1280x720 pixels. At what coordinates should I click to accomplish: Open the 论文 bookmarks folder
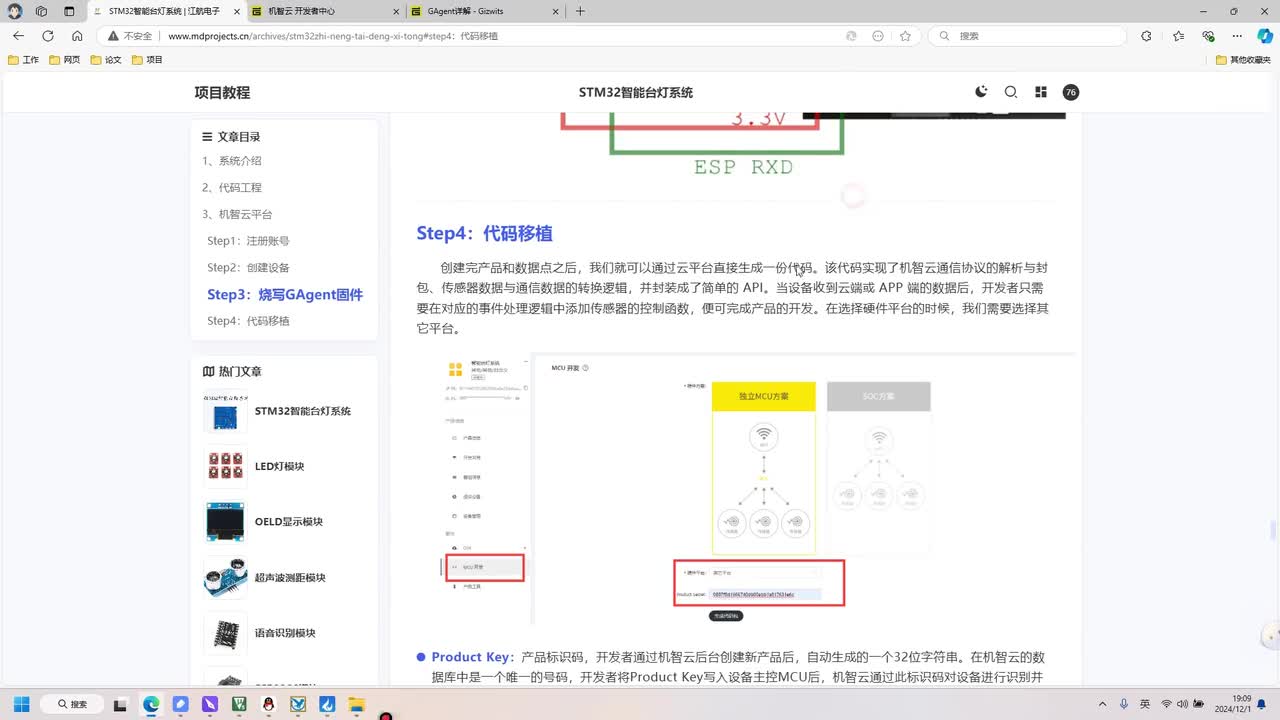pos(106,60)
